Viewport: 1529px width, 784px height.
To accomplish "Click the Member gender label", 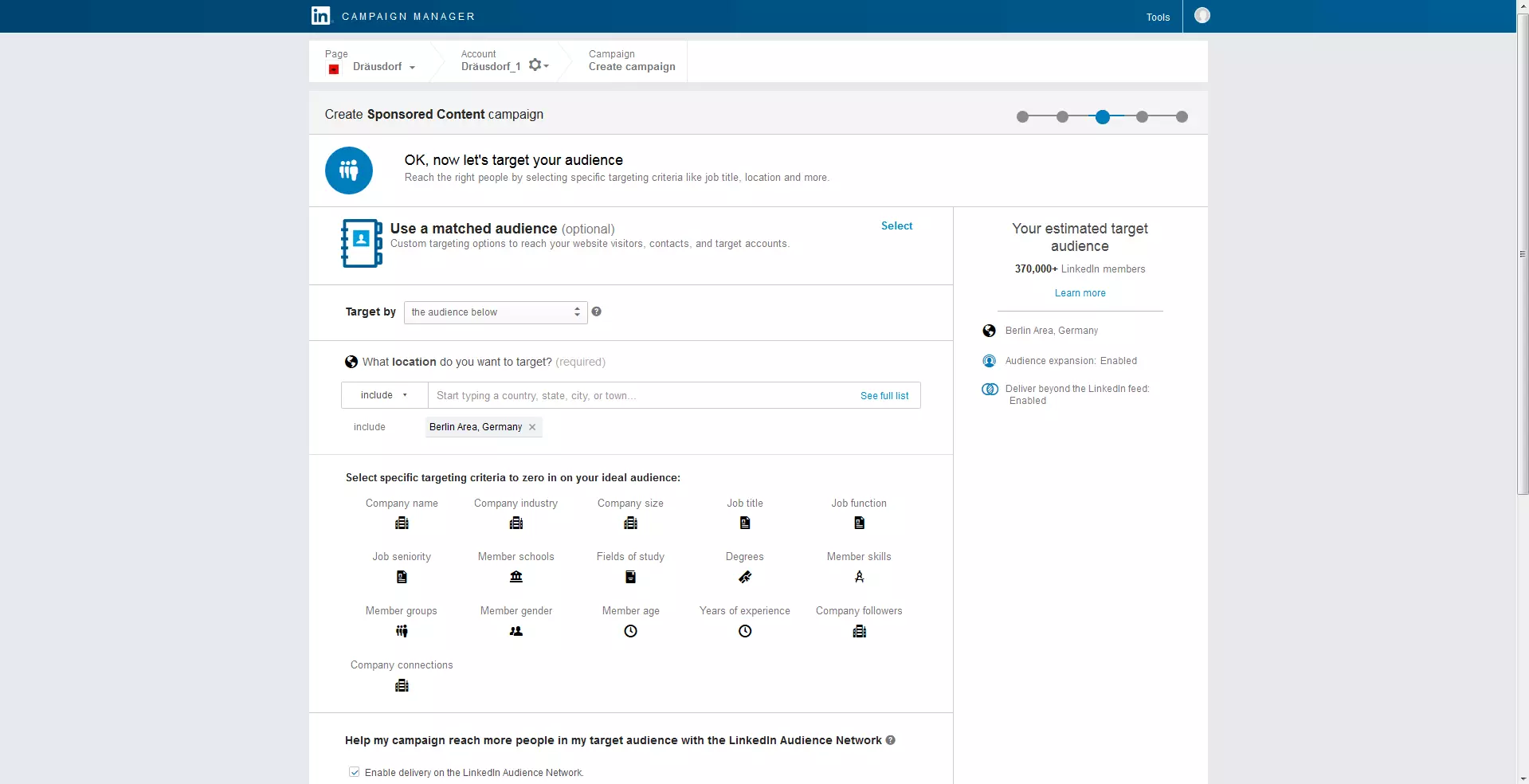I will 516,611.
